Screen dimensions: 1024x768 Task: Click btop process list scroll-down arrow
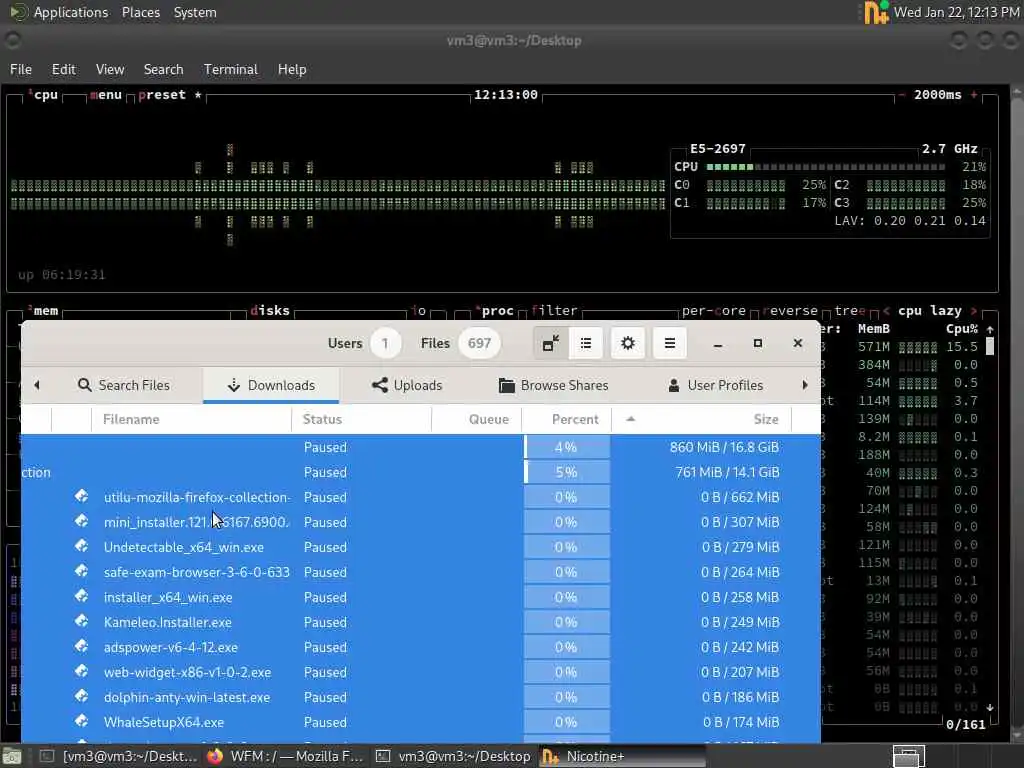click(x=990, y=708)
